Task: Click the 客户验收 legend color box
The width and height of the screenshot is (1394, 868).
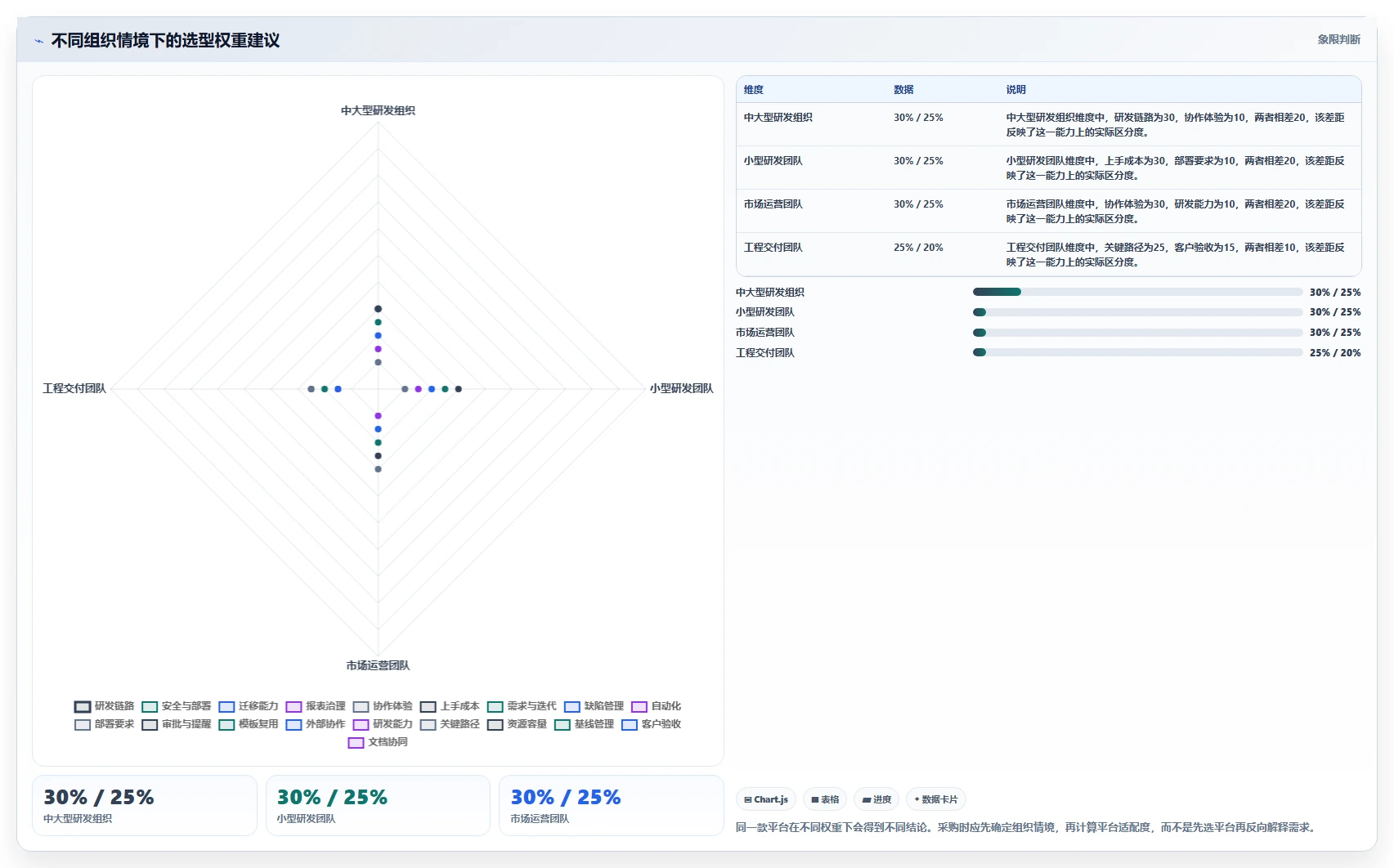Action: [629, 725]
